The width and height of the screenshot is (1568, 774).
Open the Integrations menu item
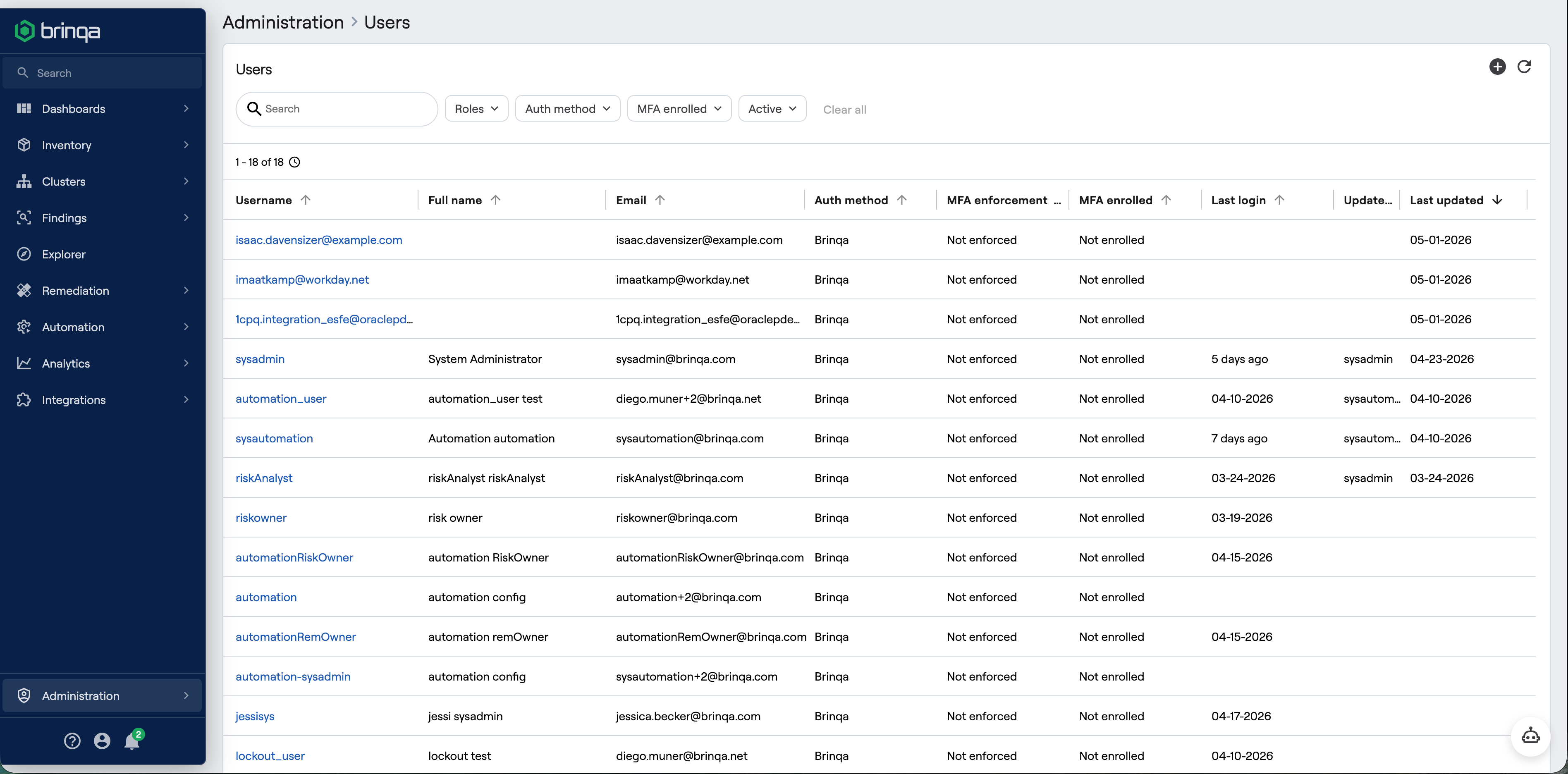[102, 400]
